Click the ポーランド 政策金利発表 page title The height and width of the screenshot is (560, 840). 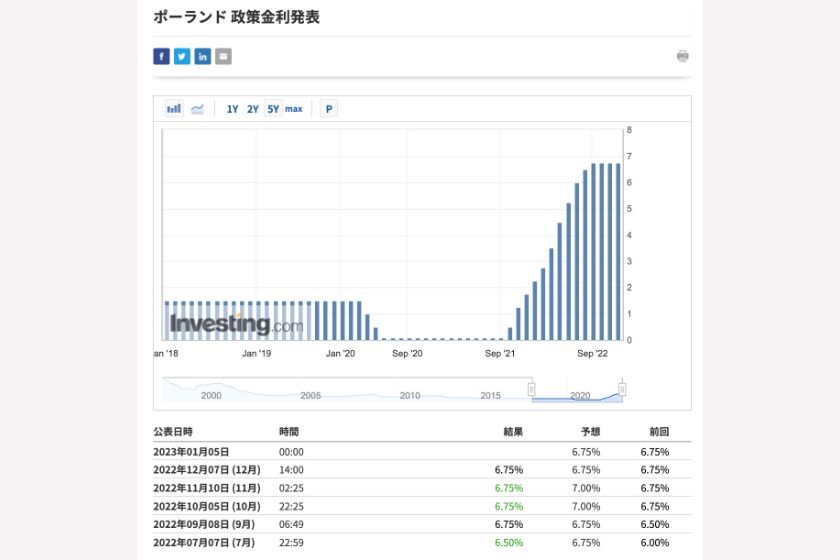(236, 17)
